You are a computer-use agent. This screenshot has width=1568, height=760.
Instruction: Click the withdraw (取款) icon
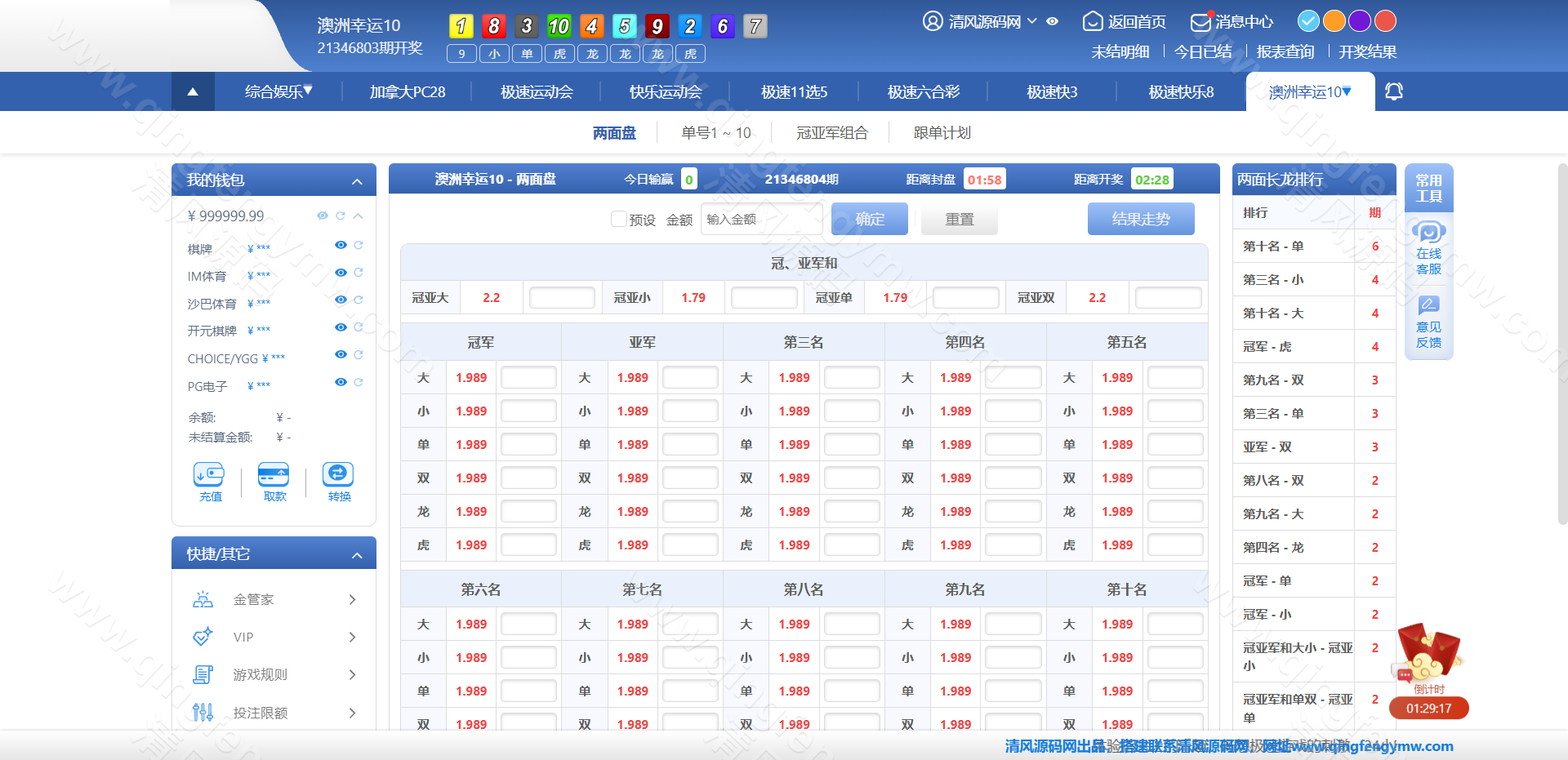point(274,474)
